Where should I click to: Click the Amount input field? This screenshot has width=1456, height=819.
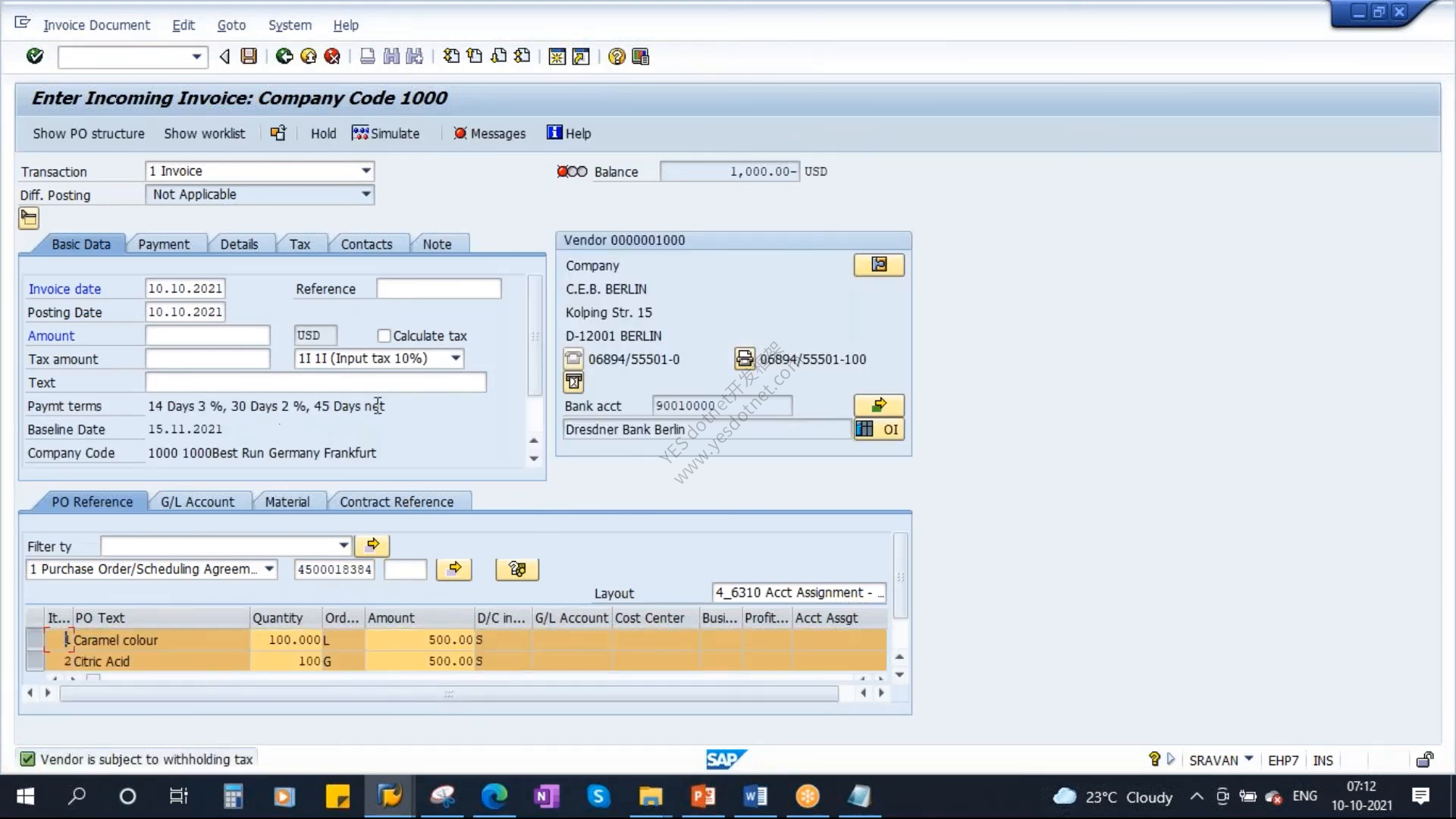tap(207, 335)
